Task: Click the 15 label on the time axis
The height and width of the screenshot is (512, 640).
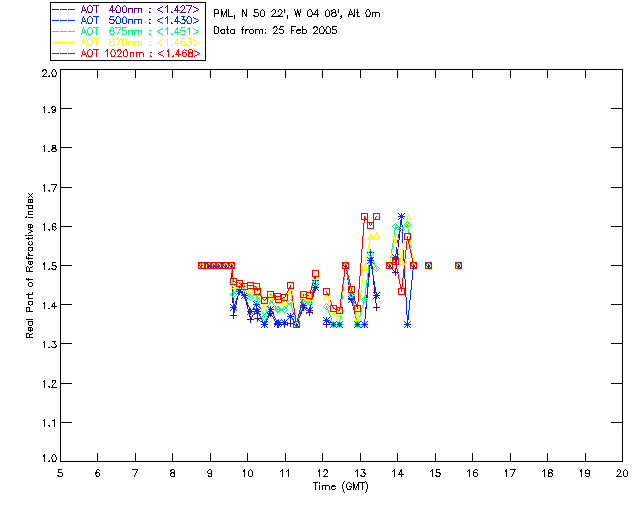Action: coord(435,473)
